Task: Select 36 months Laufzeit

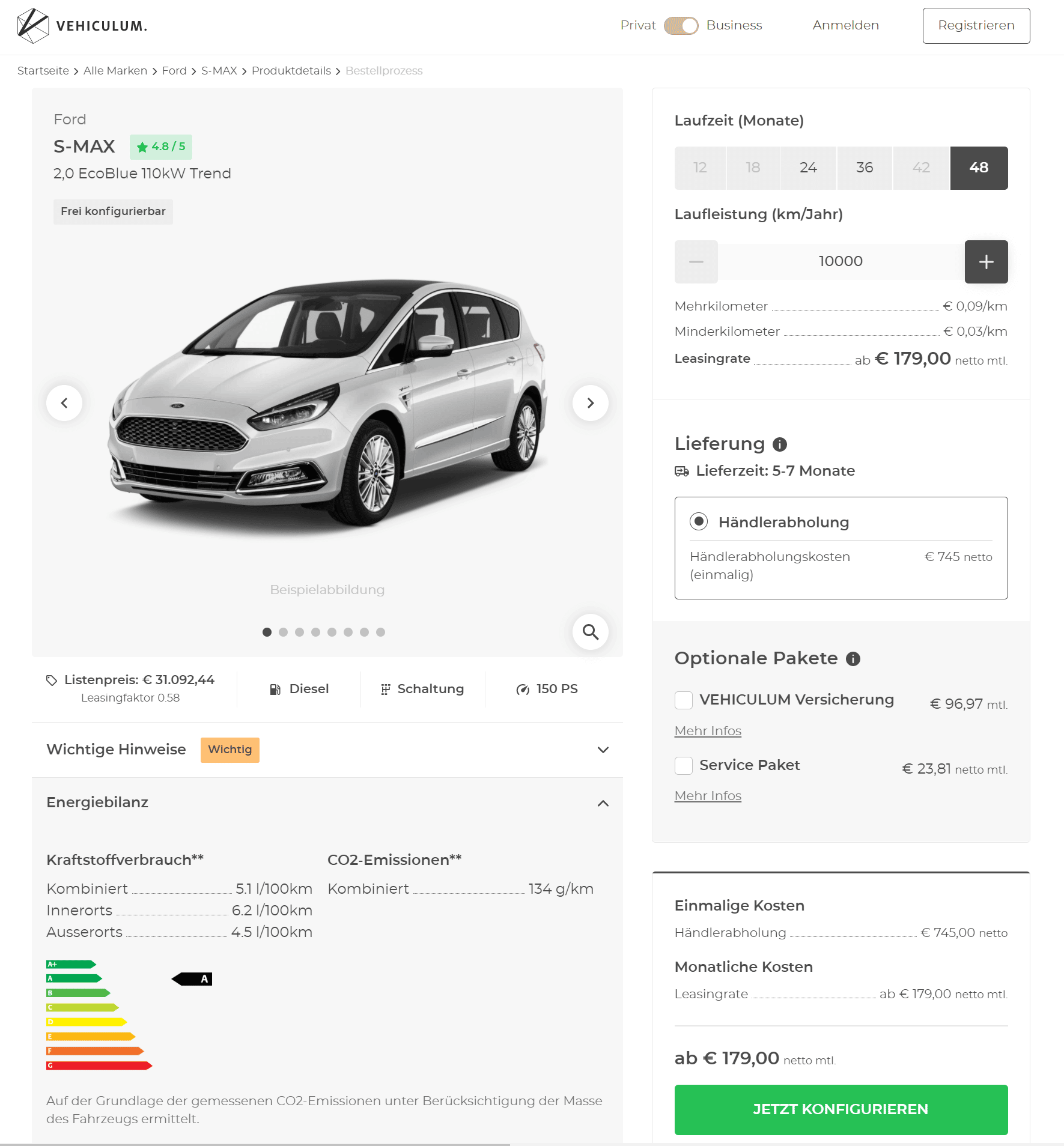Action: click(865, 168)
